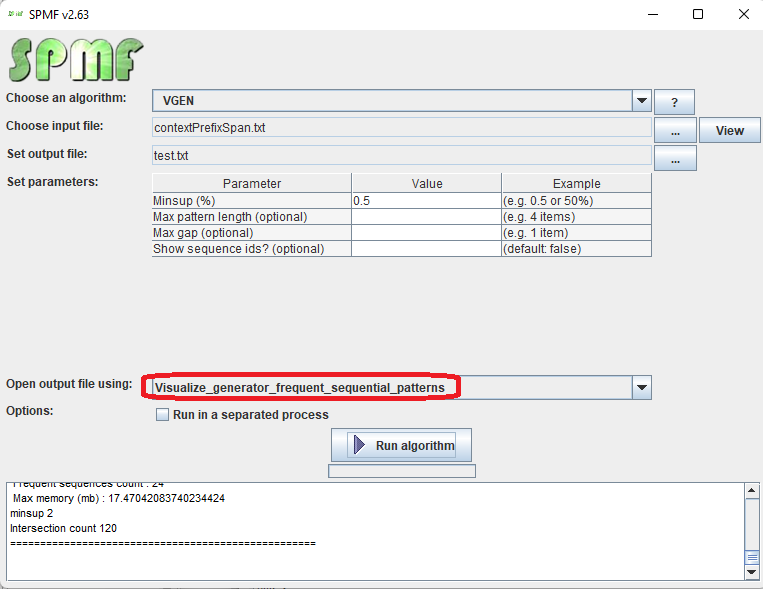Click play arrow icon on Run algorithm
The image size is (763, 589).
tap(359, 445)
